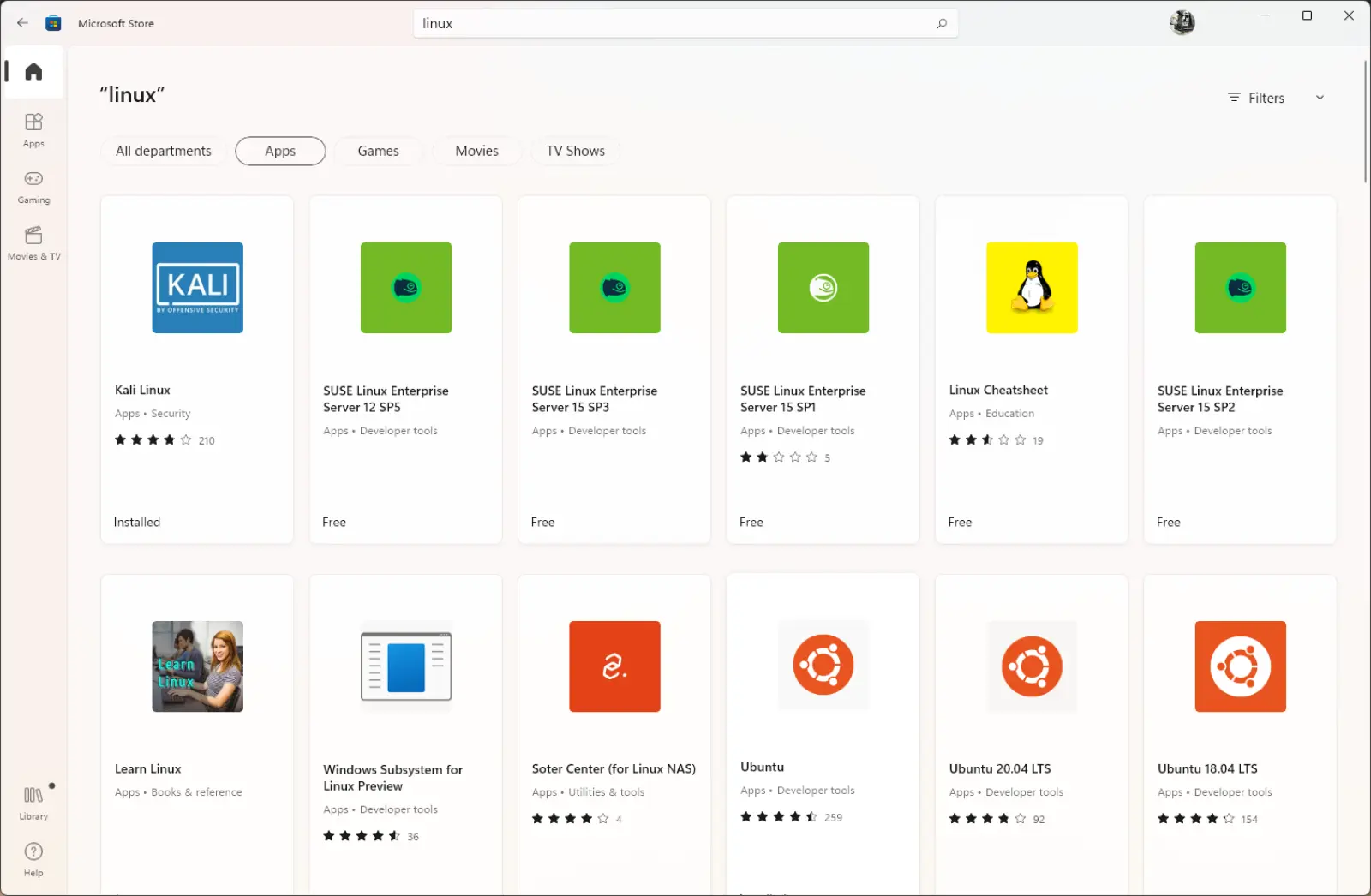Image resolution: width=1371 pixels, height=896 pixels.
Task: Open the Home sidebar icon
Action: (x=33, y=71)
